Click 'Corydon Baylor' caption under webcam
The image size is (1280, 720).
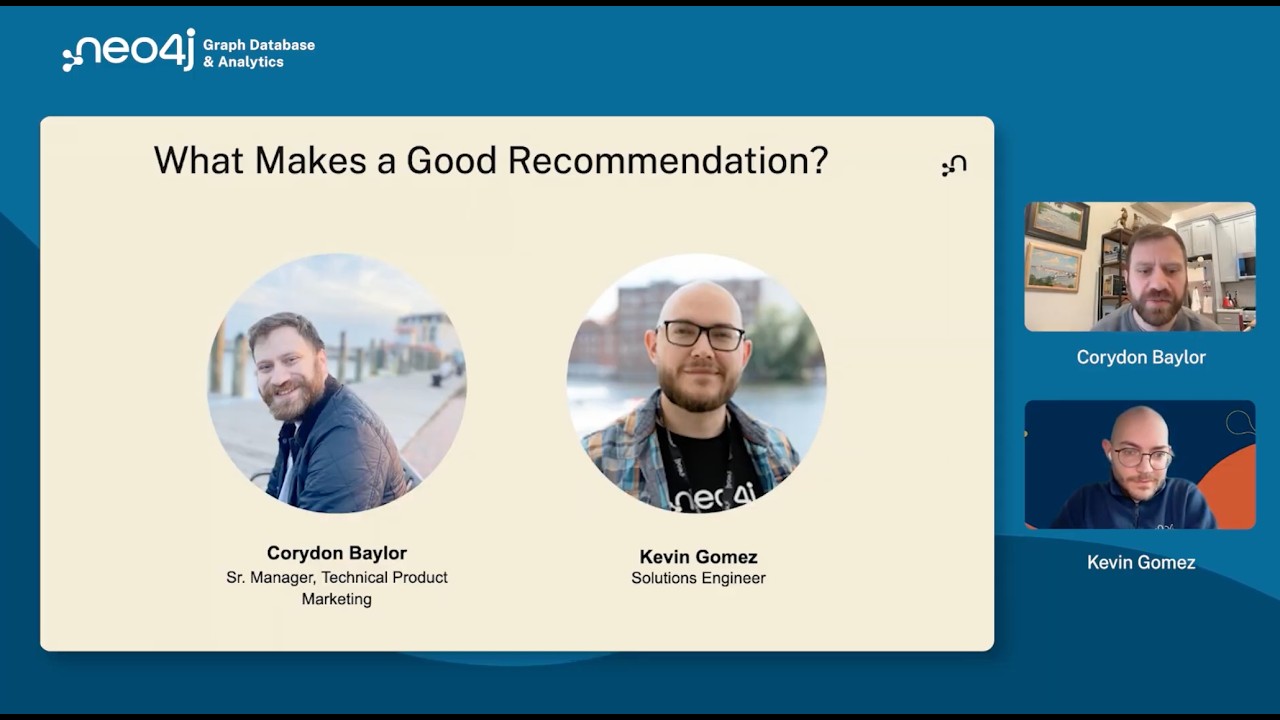[x=1141, y=357]
